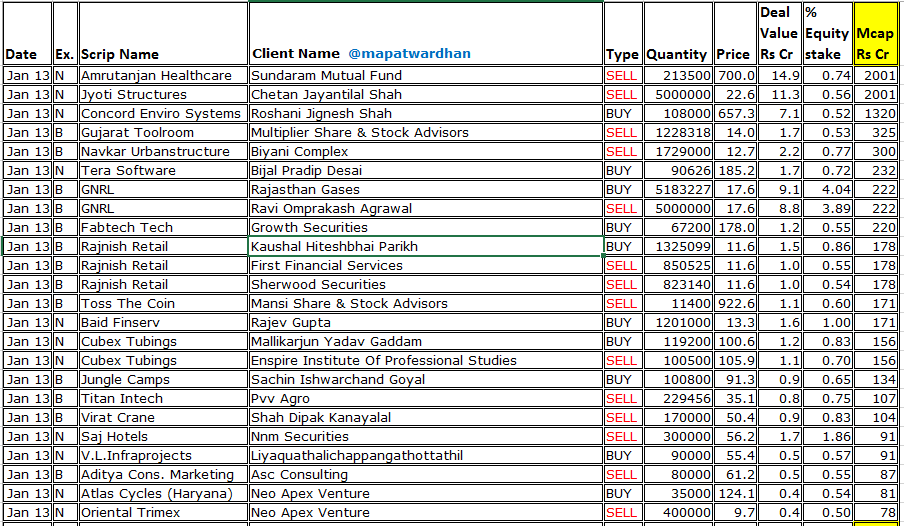
Task: Click the selected Kaushal Hiteshbhai Parikh cell
Action: click(x=425, y=247)
